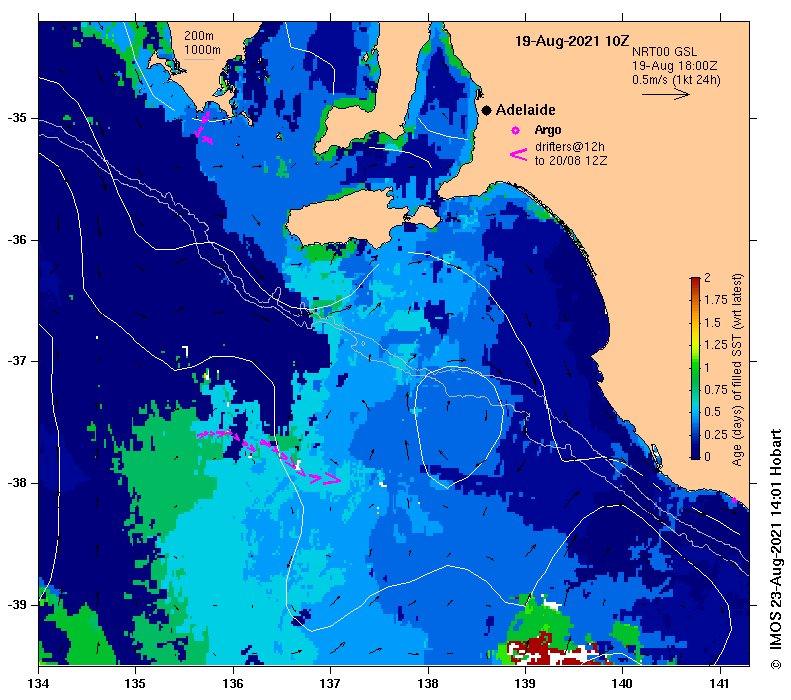Viewport: 791px width, 700px height.
Task: Click the Adelaide label
Action: (525, 110)
